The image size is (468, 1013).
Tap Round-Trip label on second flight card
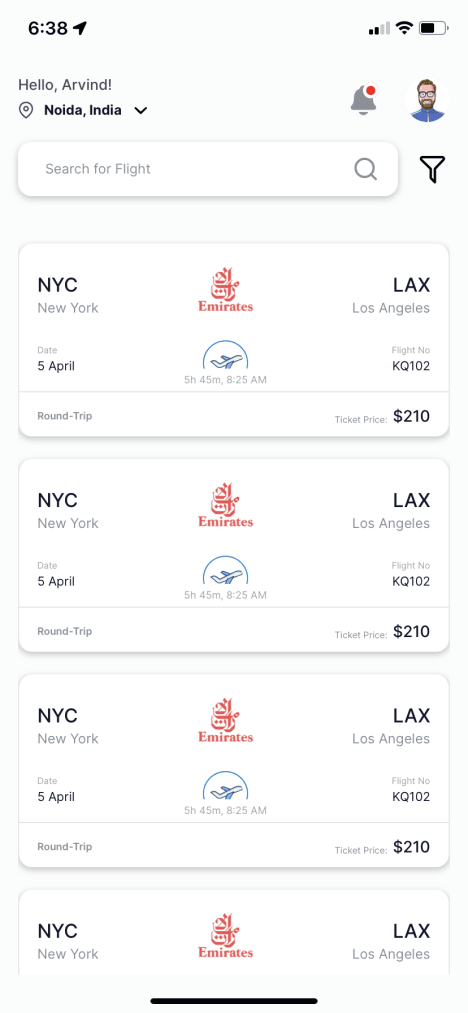[65, 631]
